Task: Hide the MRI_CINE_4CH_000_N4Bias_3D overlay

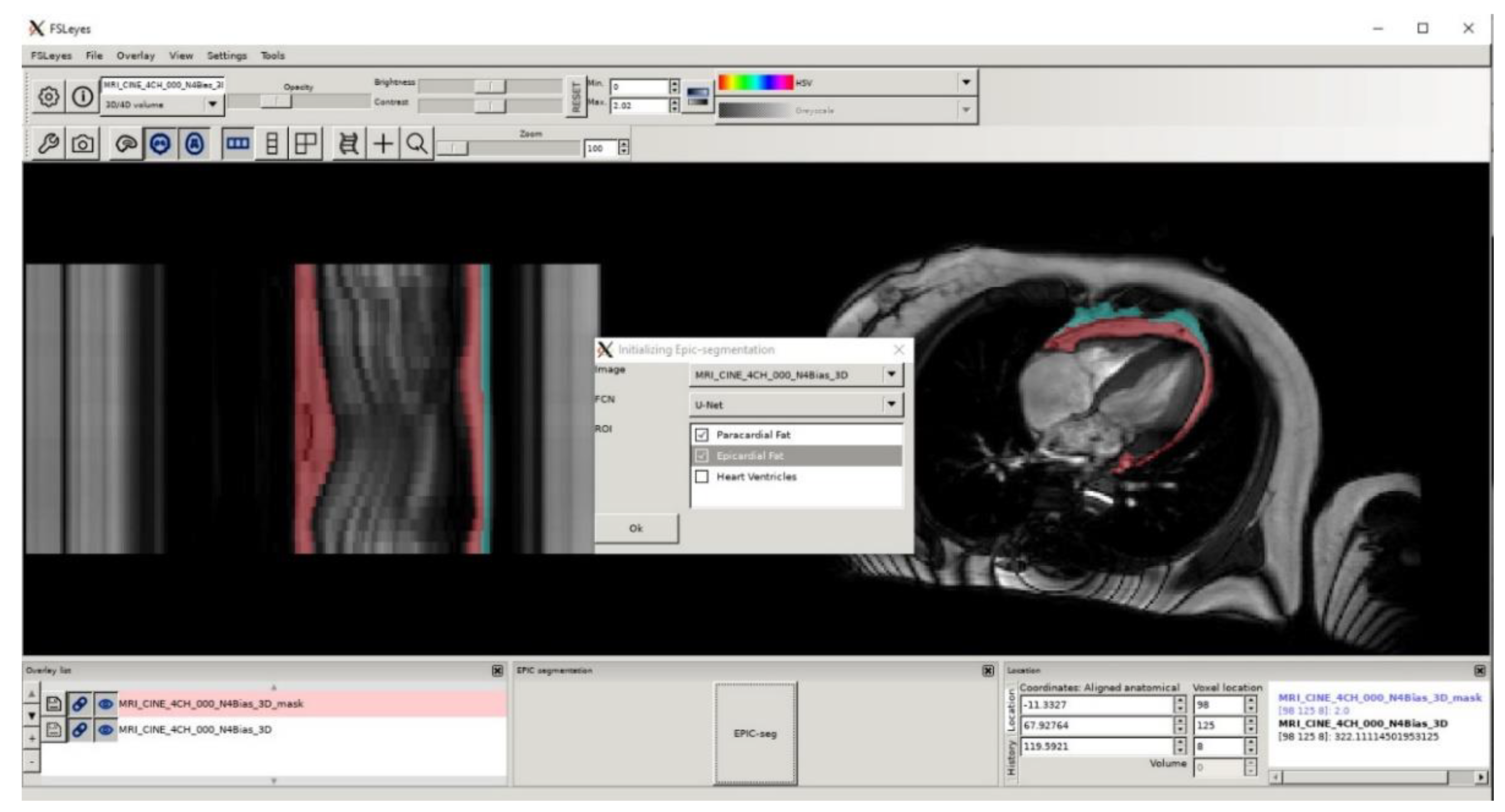Action: (x=106, y=730)
